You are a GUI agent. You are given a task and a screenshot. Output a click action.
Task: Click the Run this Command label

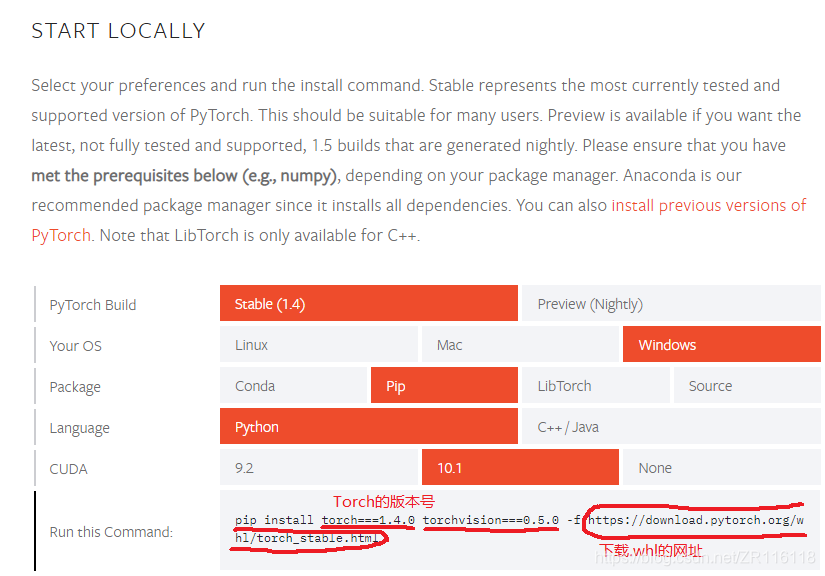pyautogui.click(x=110, y=531)
